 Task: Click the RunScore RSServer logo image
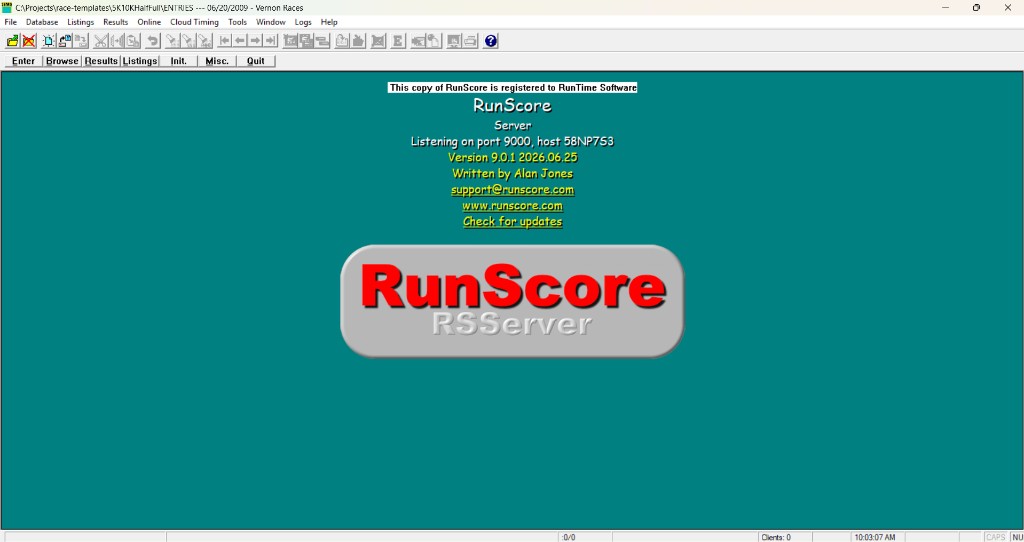click(513, 301)
